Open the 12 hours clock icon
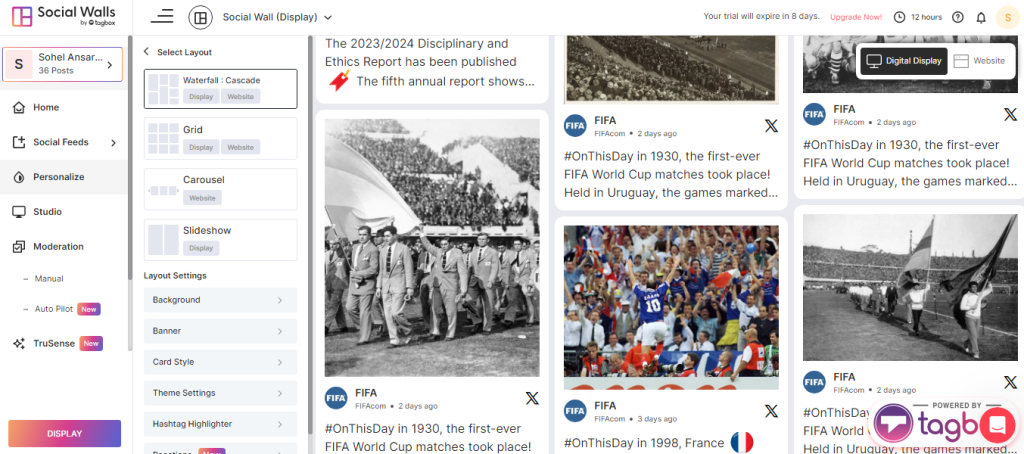The width and height of the screenshot is (1024, 454). click(x=899, y=17)
